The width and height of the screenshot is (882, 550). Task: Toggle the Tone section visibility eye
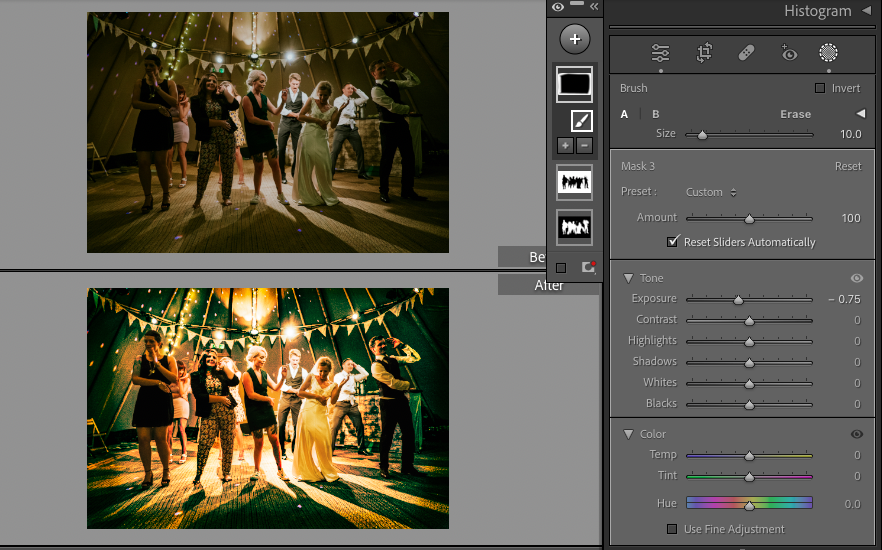[x=856, y=278]
